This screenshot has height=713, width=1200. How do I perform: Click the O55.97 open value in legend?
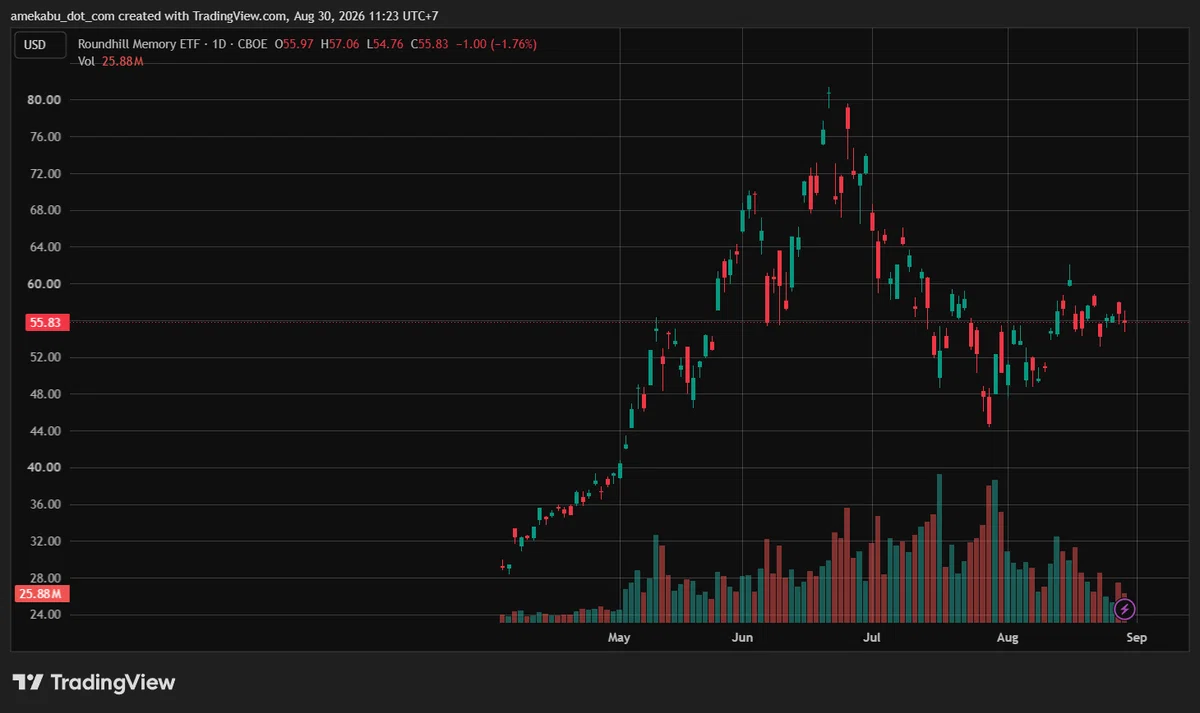tap(294, 45)
